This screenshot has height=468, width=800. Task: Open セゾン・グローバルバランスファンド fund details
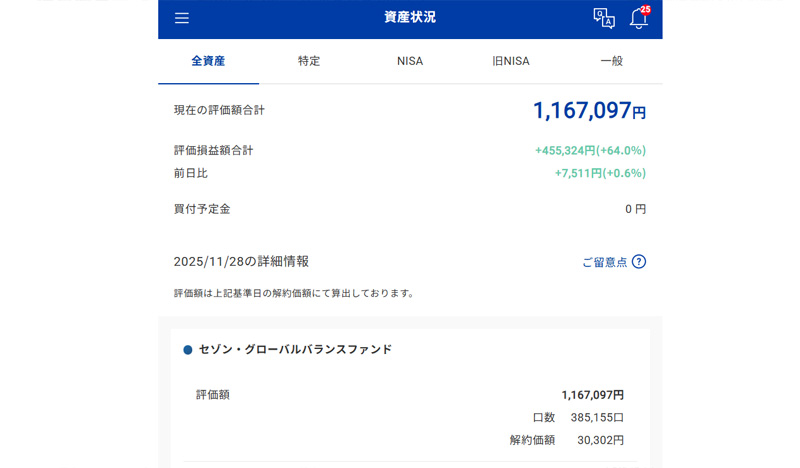pyautogui.click(x=295, y=350)
